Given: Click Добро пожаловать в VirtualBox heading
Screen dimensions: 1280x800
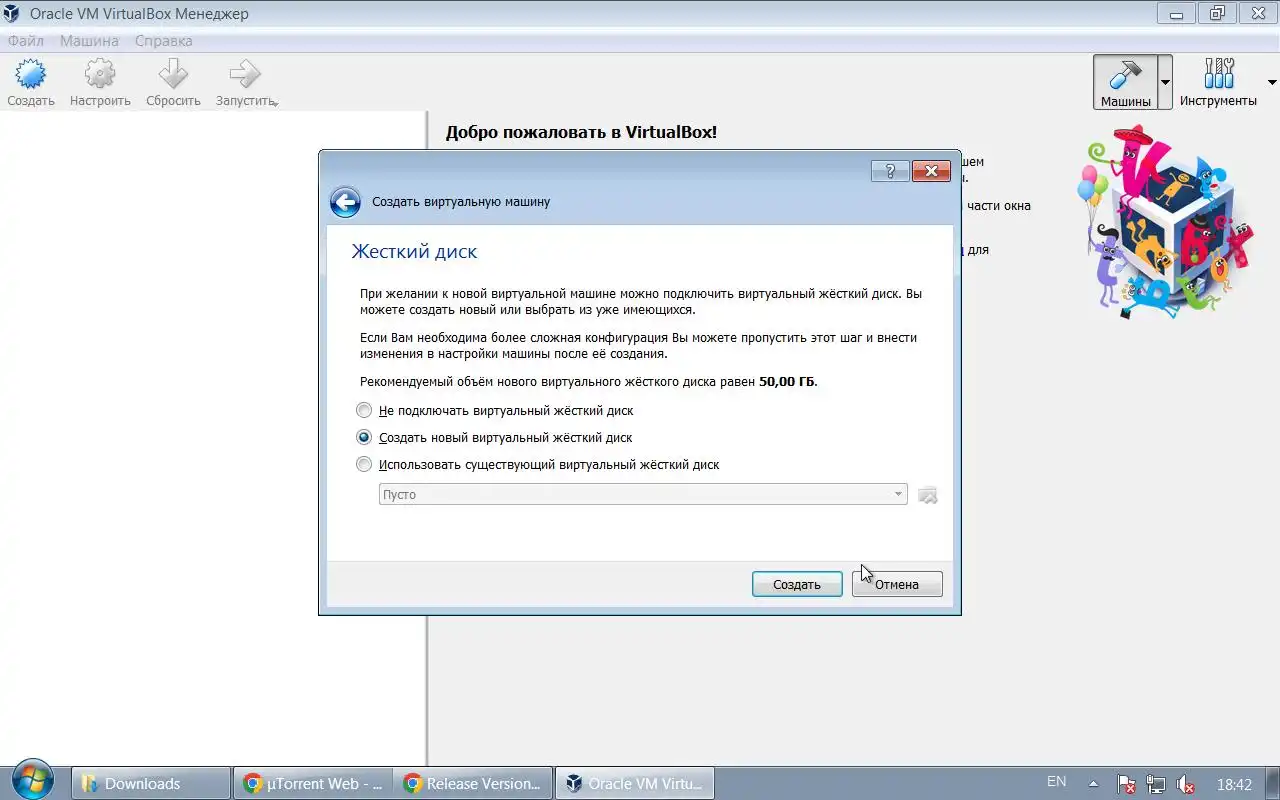Looking at the screenshot, I should click(x=581, y=131).
